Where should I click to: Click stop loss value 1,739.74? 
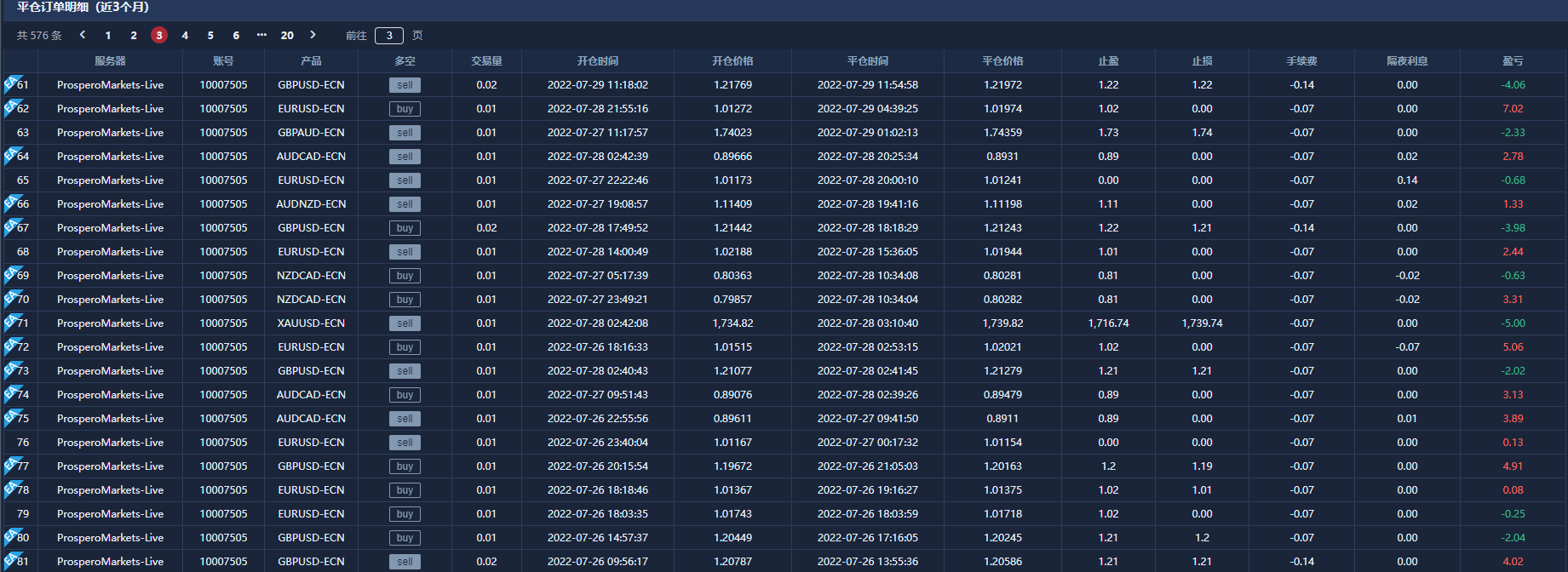[x=1202, y=323]
